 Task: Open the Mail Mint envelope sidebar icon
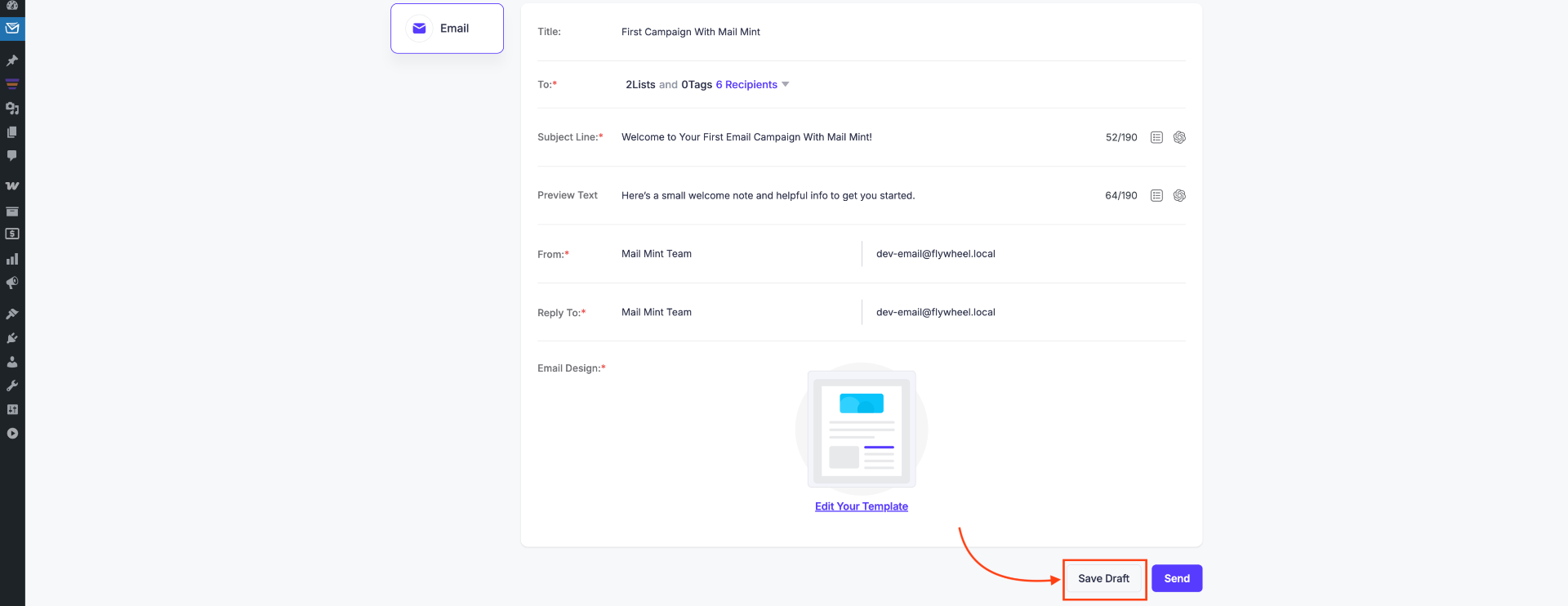pos(12,29)
